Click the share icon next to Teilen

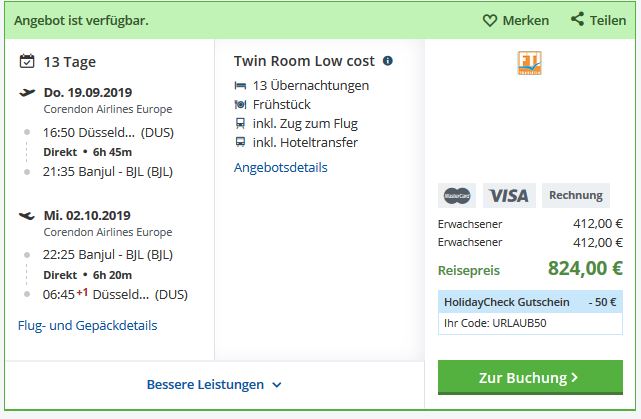pos(577,19)
